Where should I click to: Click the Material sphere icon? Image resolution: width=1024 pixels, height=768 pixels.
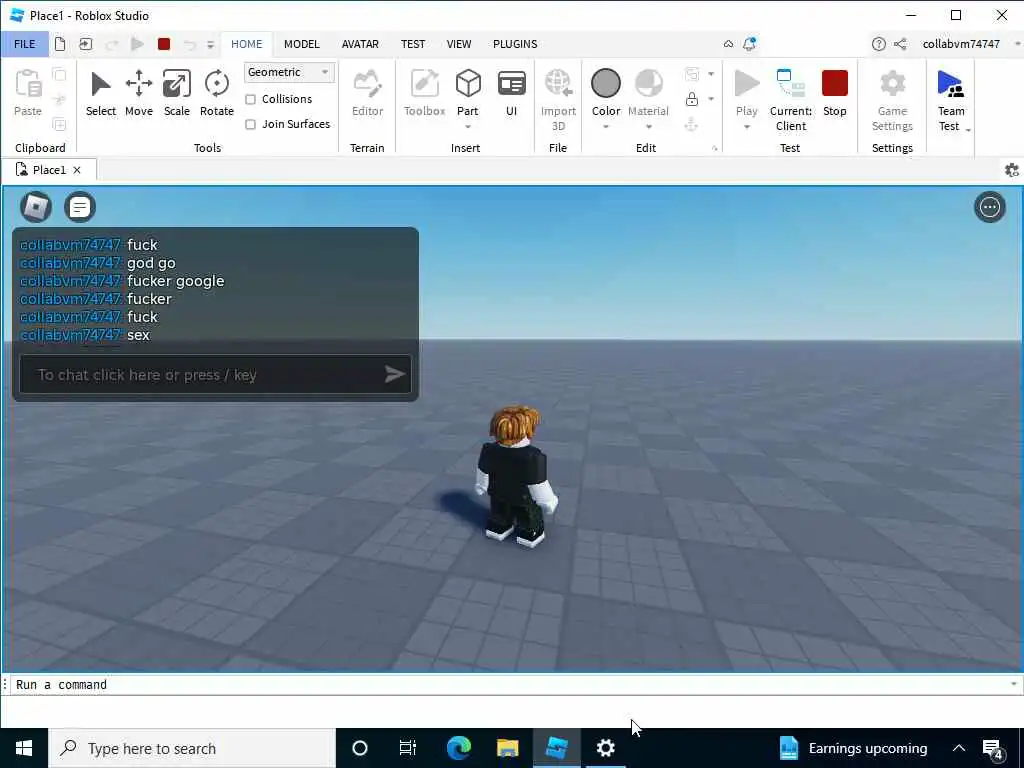coord(648,84)
